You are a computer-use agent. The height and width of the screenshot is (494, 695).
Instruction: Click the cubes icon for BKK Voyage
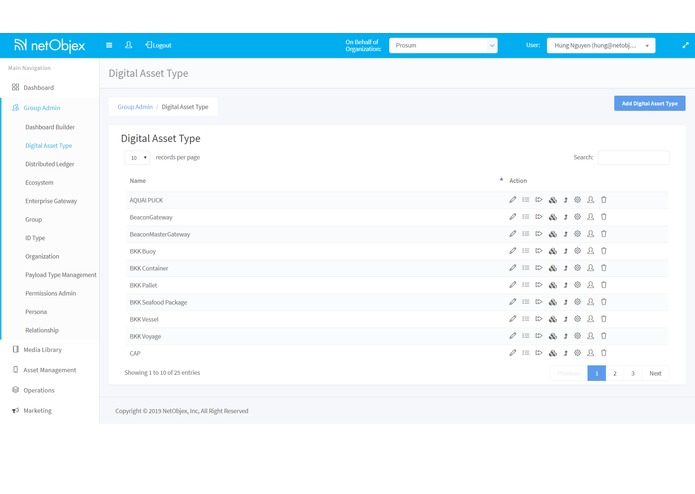[552, 336]
